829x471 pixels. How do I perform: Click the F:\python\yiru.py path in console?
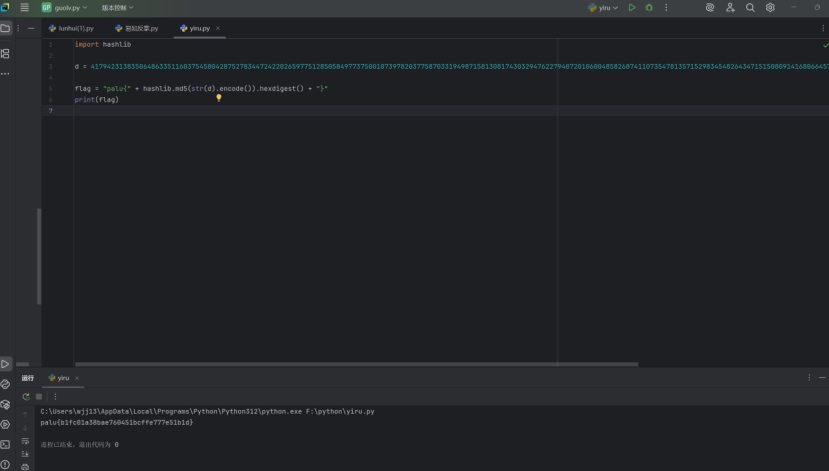click(x=340, y=411)
